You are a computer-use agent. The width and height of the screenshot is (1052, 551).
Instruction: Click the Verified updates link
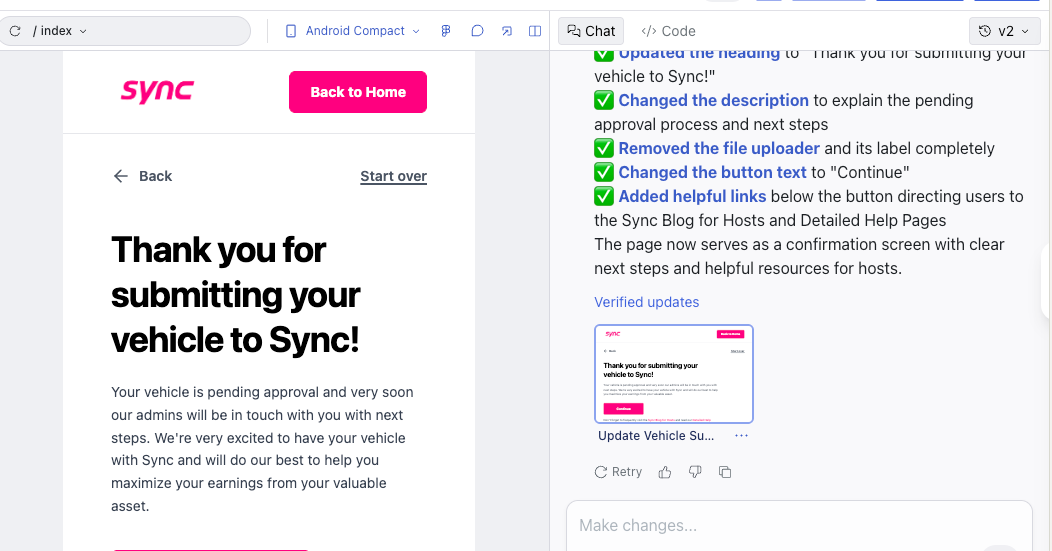coord(646,302)
